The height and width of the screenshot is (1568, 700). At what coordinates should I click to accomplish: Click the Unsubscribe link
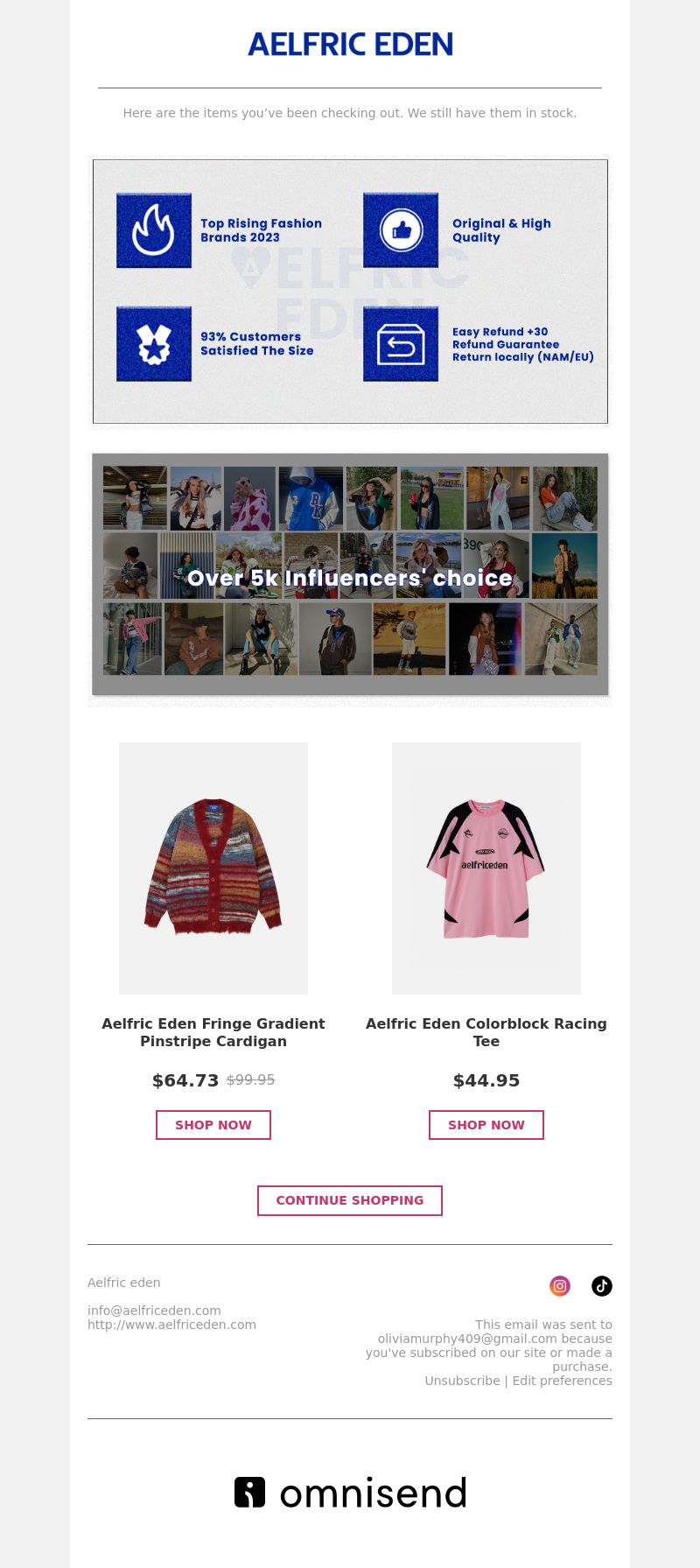(462, 1381)
